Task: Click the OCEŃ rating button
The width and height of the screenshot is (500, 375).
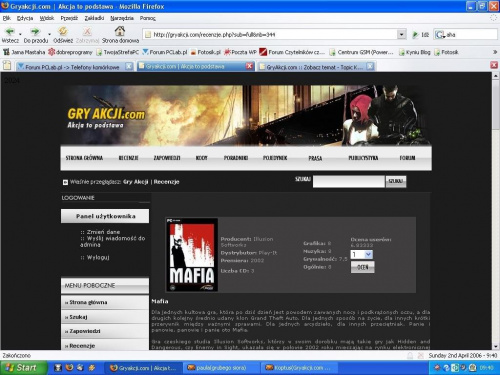Action: [363, 267]
